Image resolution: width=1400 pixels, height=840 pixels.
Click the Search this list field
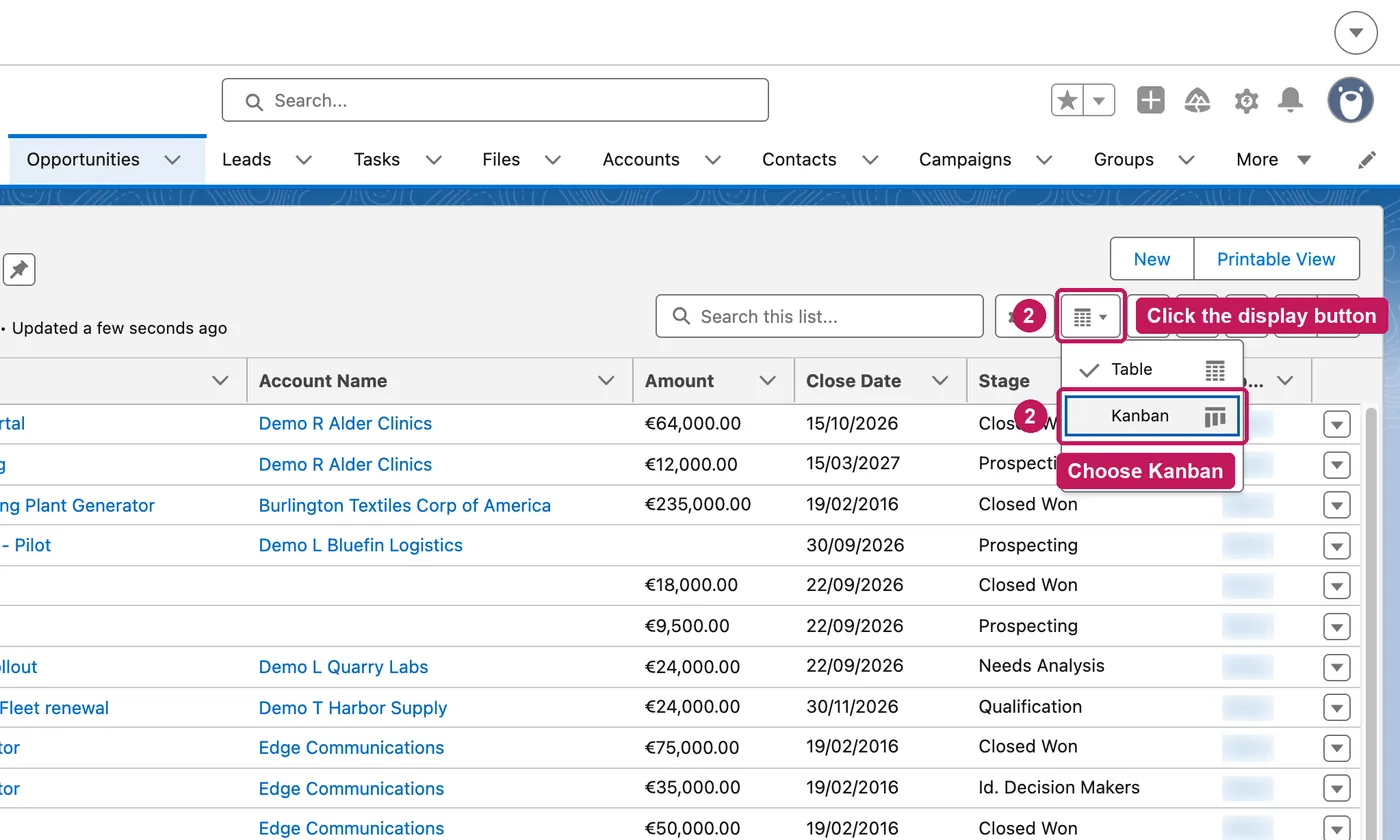[x=820, y=317]
